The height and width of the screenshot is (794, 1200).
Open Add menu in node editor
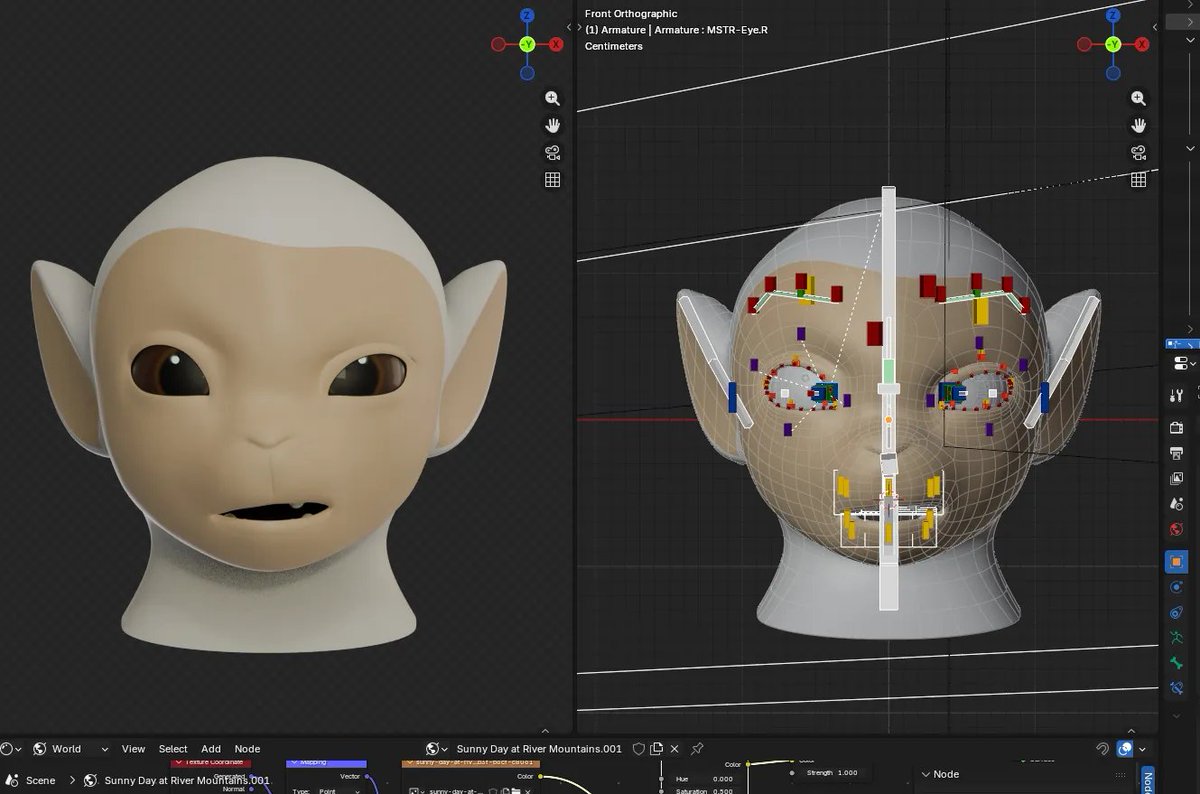pos(211,748)
